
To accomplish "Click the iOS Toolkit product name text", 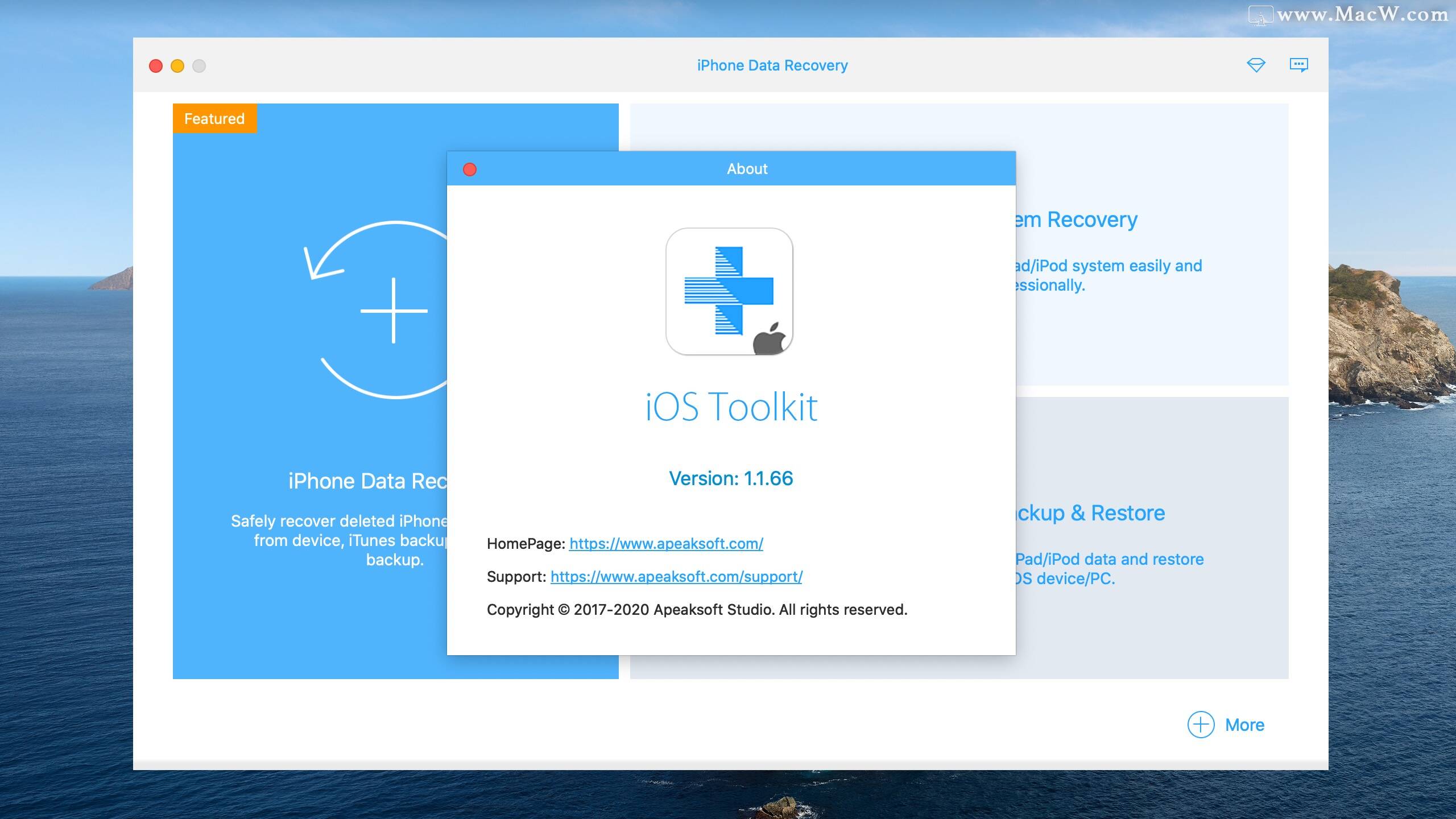I will click(x=731, y=407).
